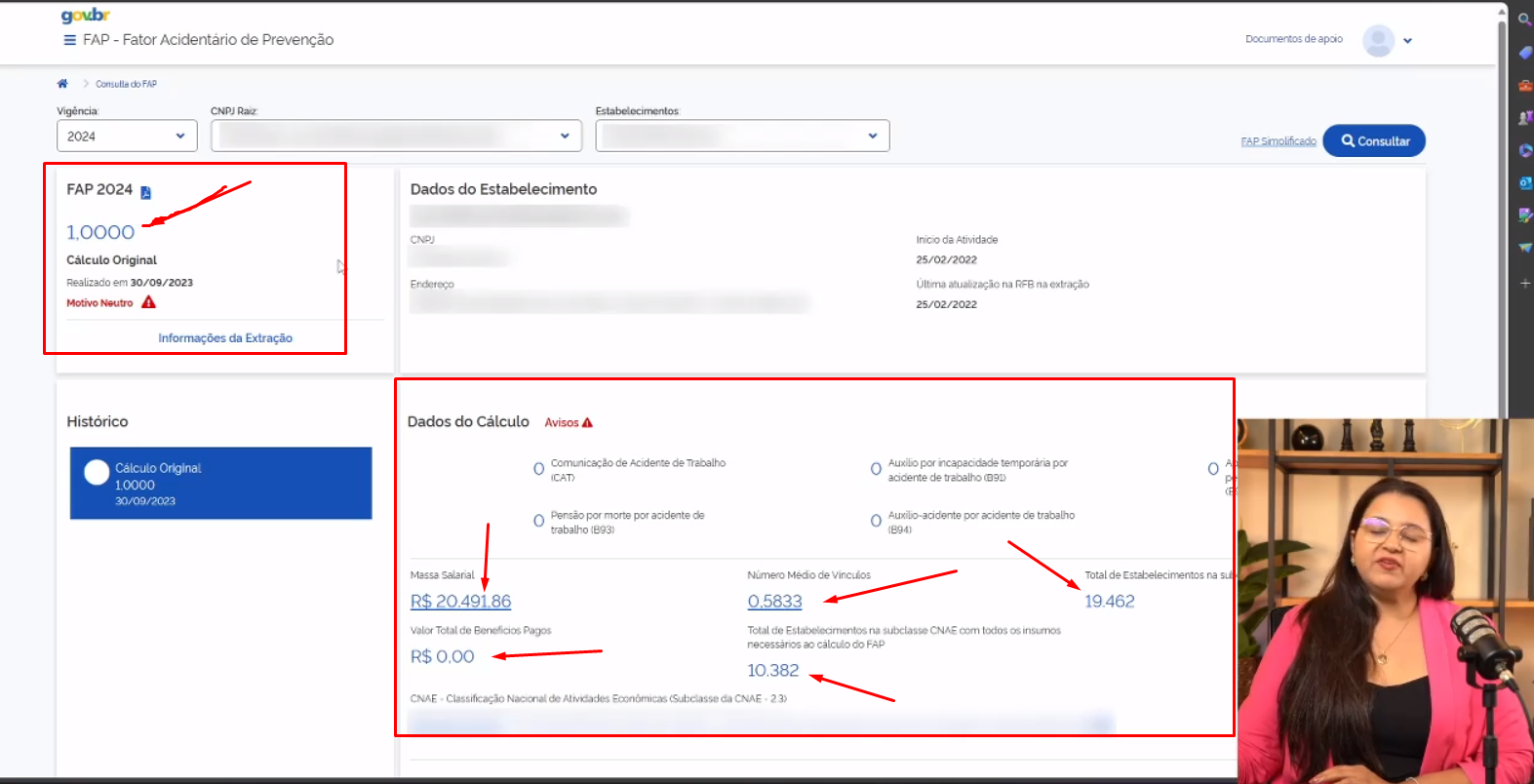Click the Avisos warning link
Image resolution: width=1534 pixels, height=784 pixels.
tap(569, 422)
